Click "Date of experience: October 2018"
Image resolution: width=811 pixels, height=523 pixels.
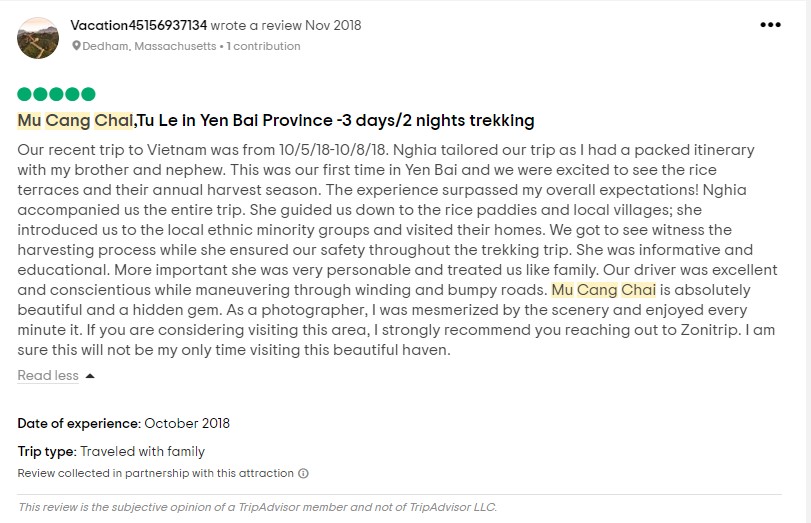click(x=124, y=424)
